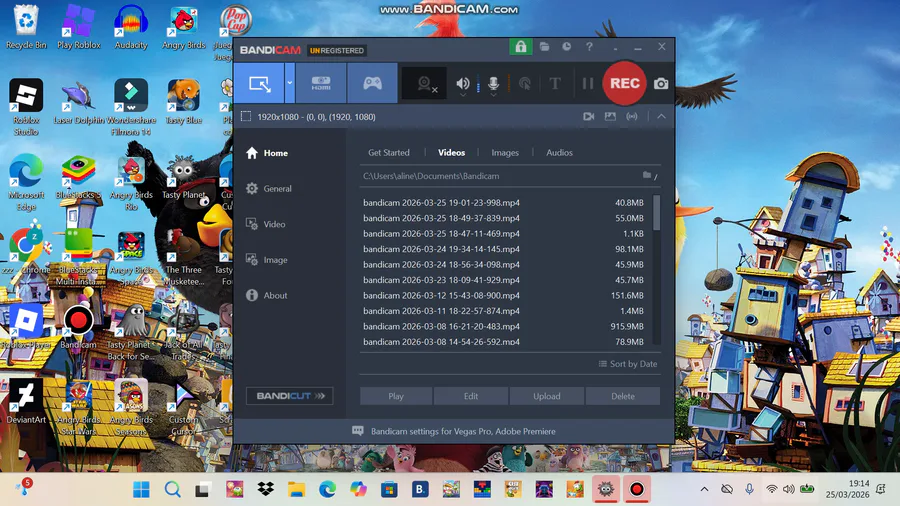Open the scheduled recording clock icon
Viewport: 900px width, 506px height.
(x=567, y=47)
